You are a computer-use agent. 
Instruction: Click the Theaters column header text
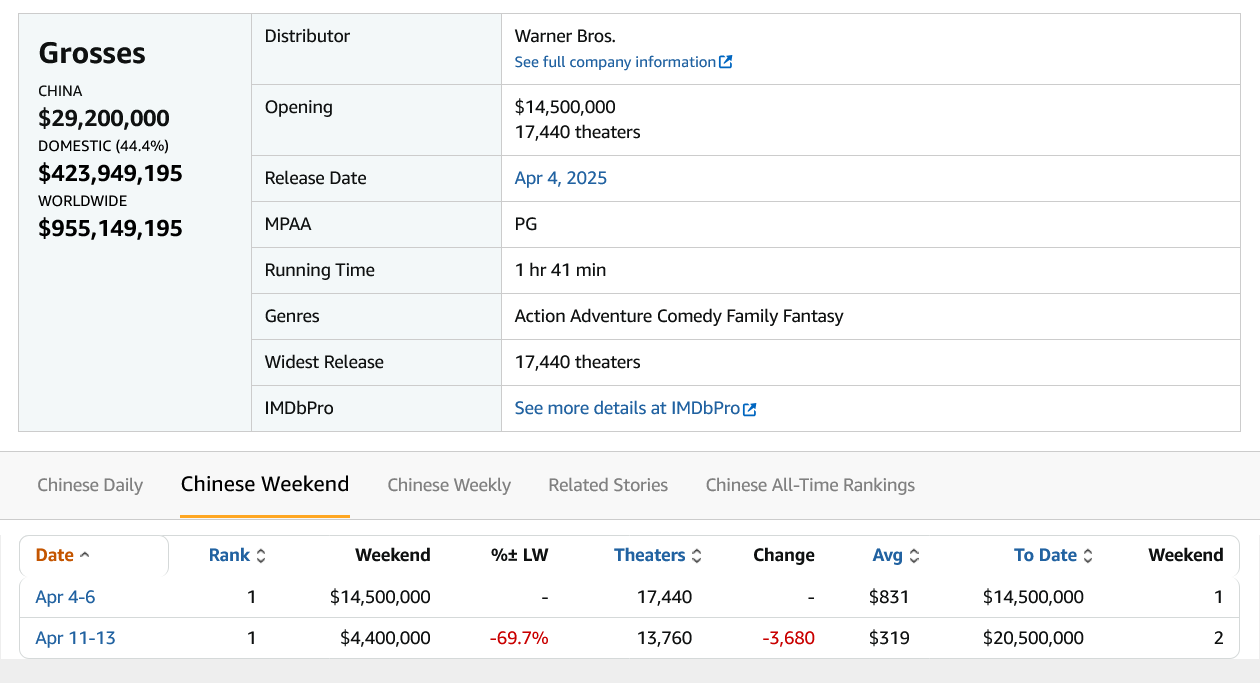650,555
